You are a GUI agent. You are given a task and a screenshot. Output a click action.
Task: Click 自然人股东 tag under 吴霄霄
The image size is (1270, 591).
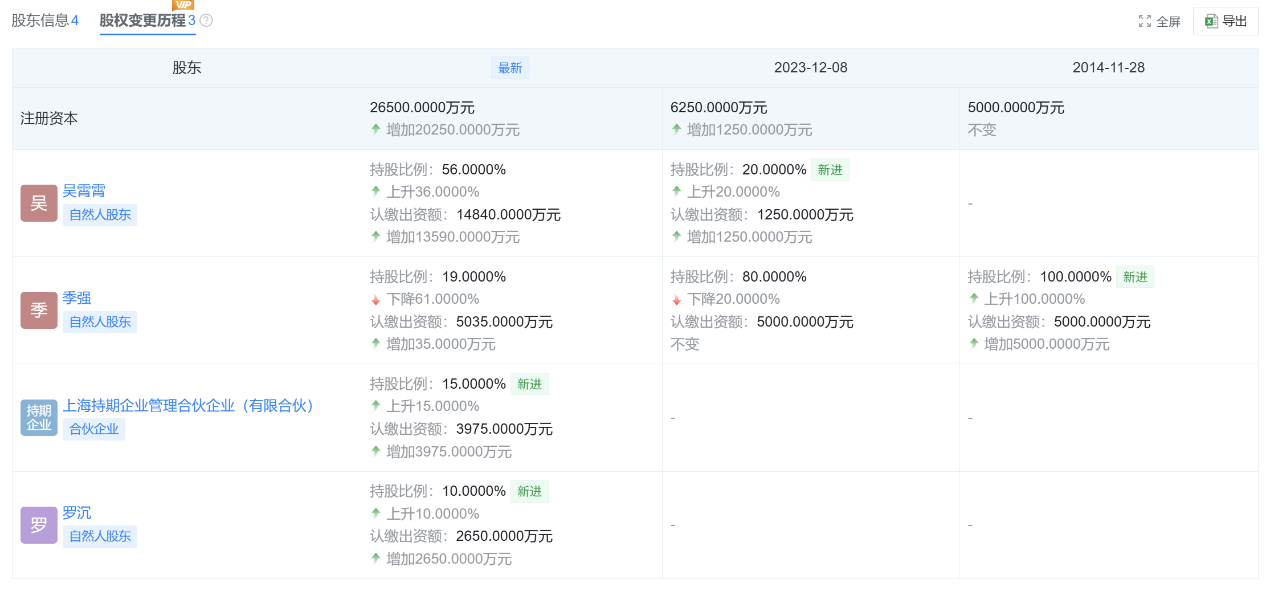point(99,215)
